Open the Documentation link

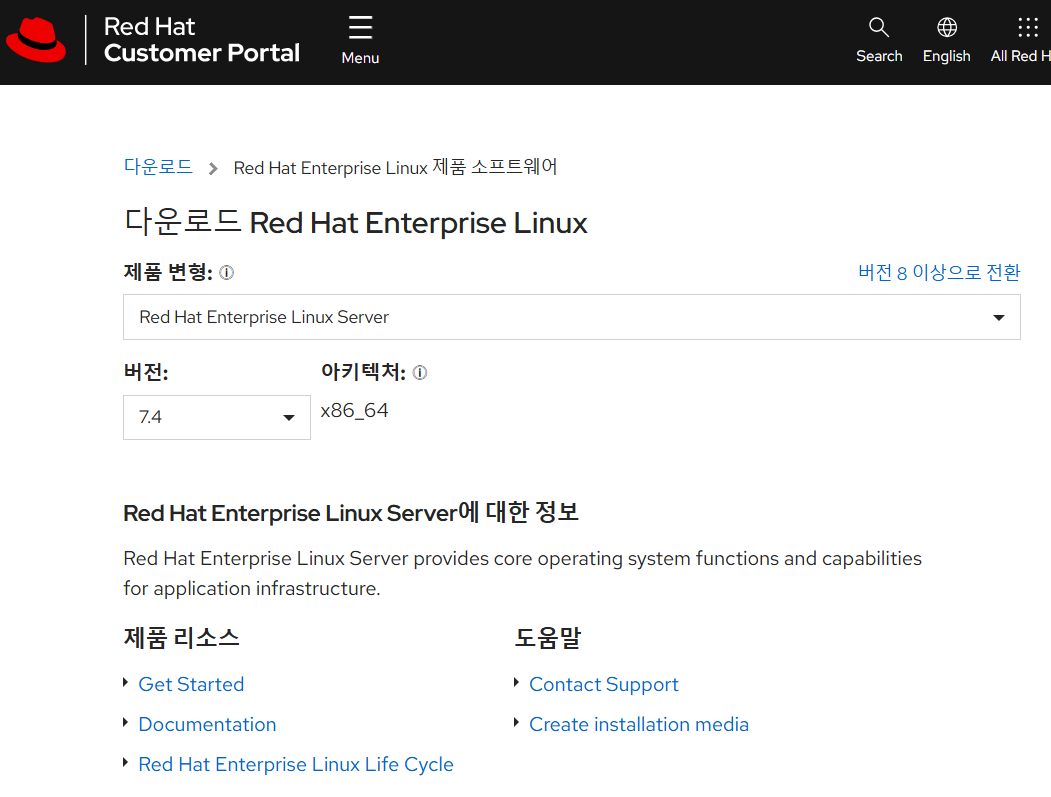tap(207, 724)
